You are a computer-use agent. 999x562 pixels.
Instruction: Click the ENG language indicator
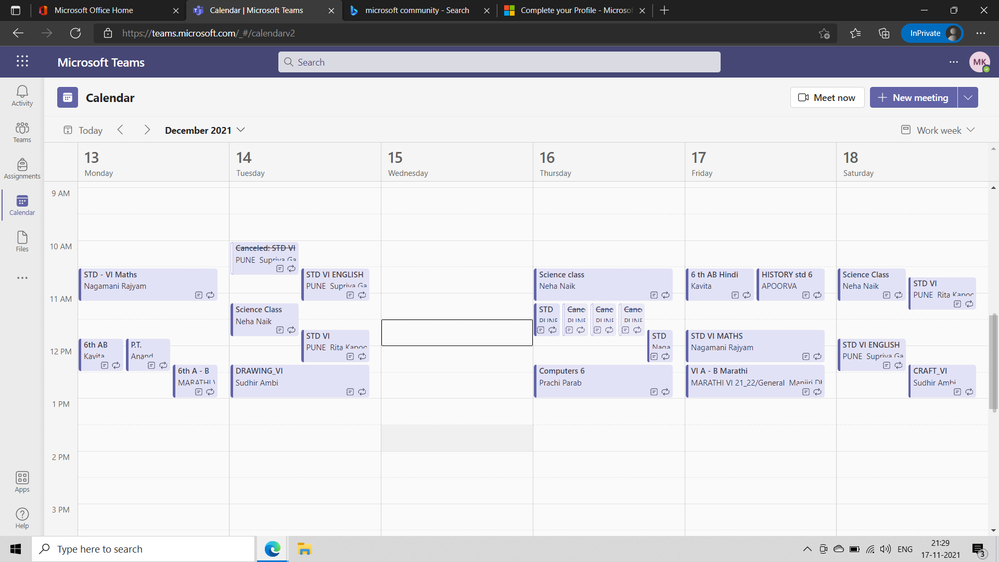[x=905, y=549]
